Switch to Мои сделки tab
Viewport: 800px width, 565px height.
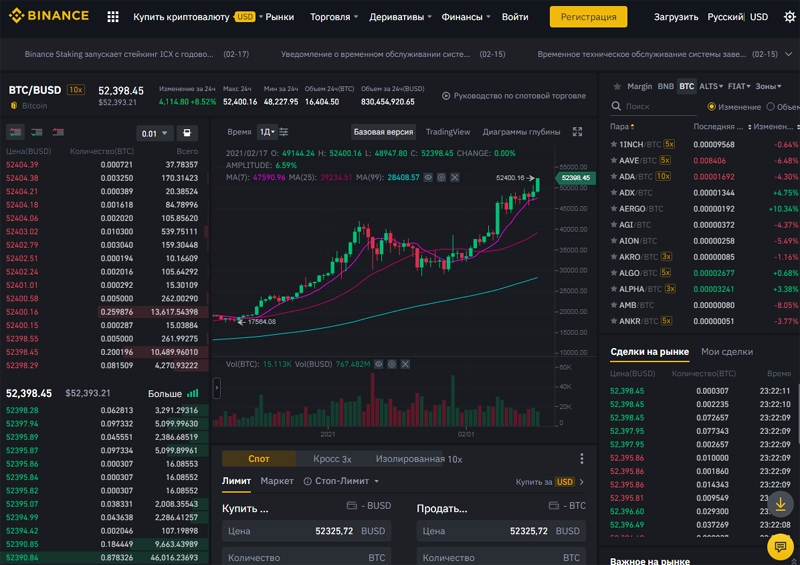coord(727,352)
